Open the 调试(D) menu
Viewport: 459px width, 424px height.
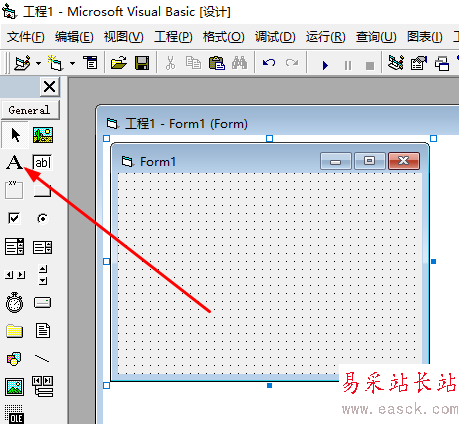(x=275, y=37)
